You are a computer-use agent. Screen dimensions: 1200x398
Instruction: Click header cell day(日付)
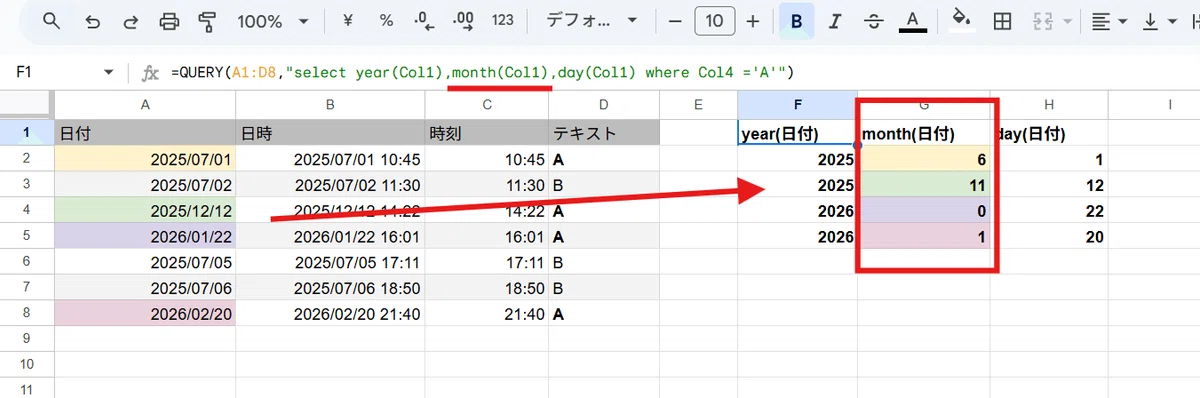pos(1048,132)
